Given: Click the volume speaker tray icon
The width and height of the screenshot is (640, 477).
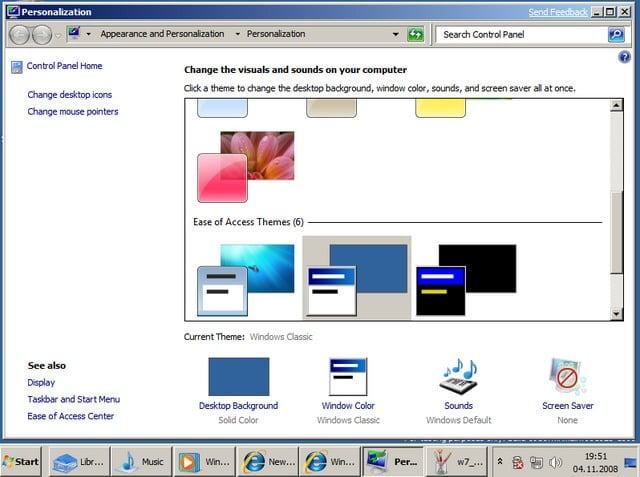Looking at the screenshot, I should [555, 462].
